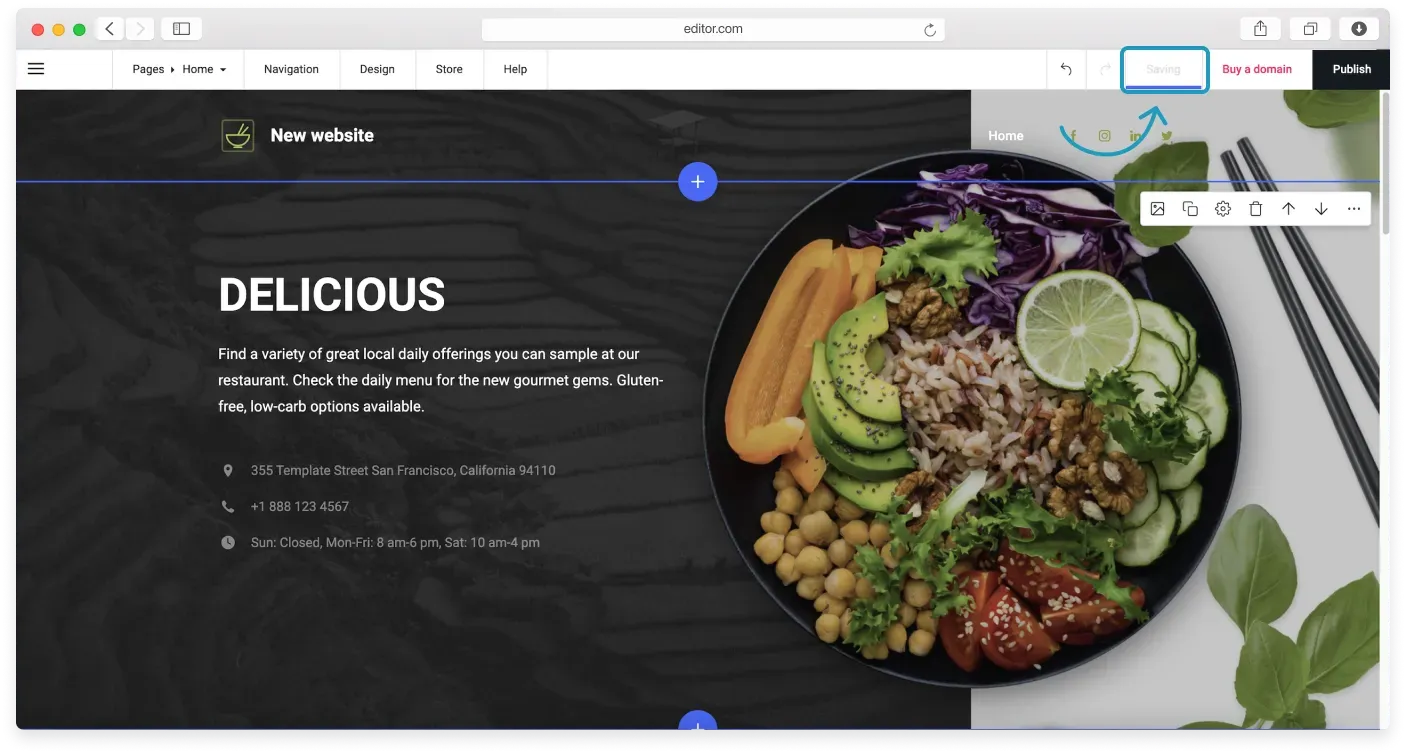This screenshot has width=1406, height=754.
Task: Show all browser tabs overview
Action: point(1310,29)
